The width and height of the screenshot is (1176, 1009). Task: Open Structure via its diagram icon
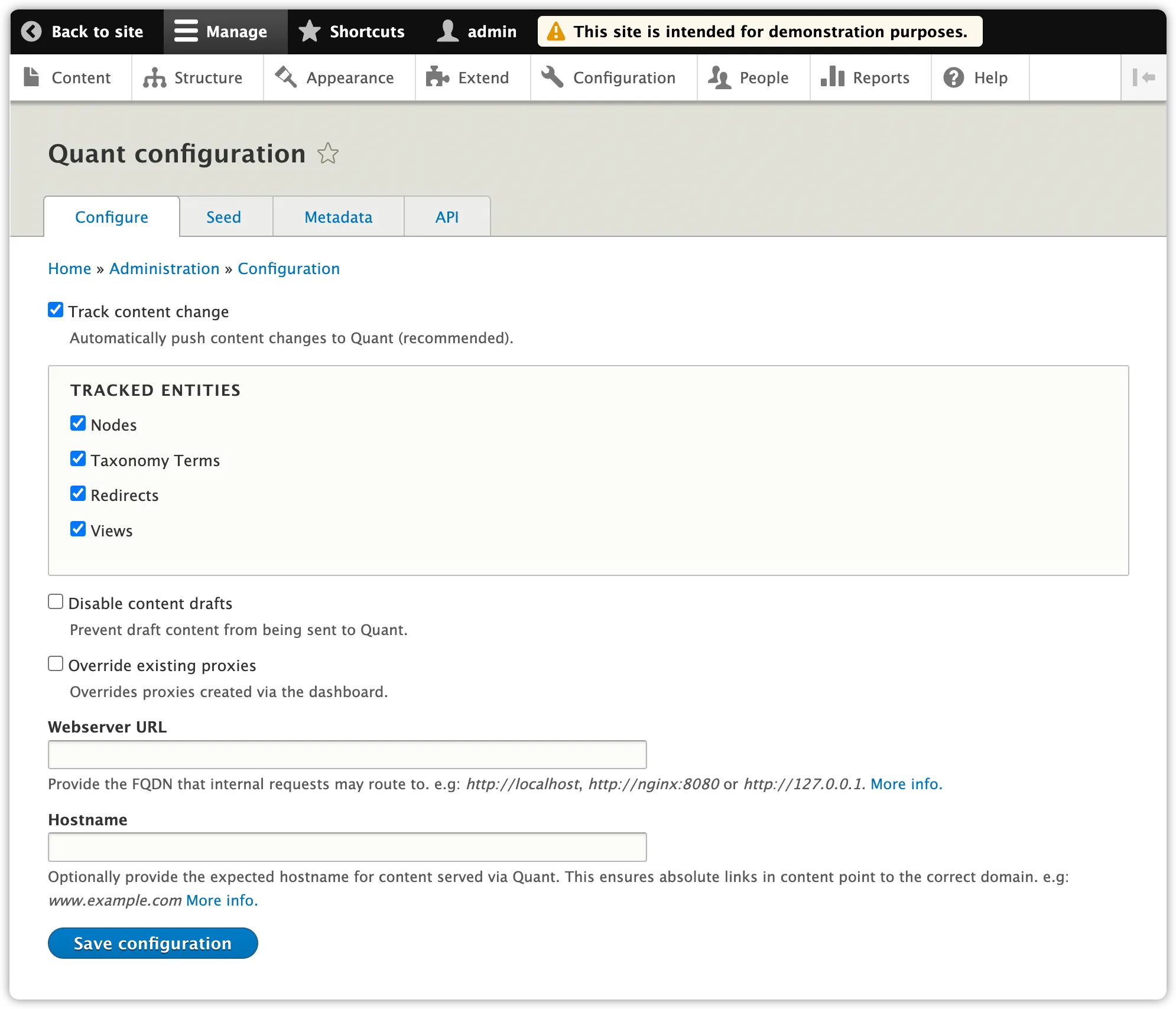click(155, 77)
